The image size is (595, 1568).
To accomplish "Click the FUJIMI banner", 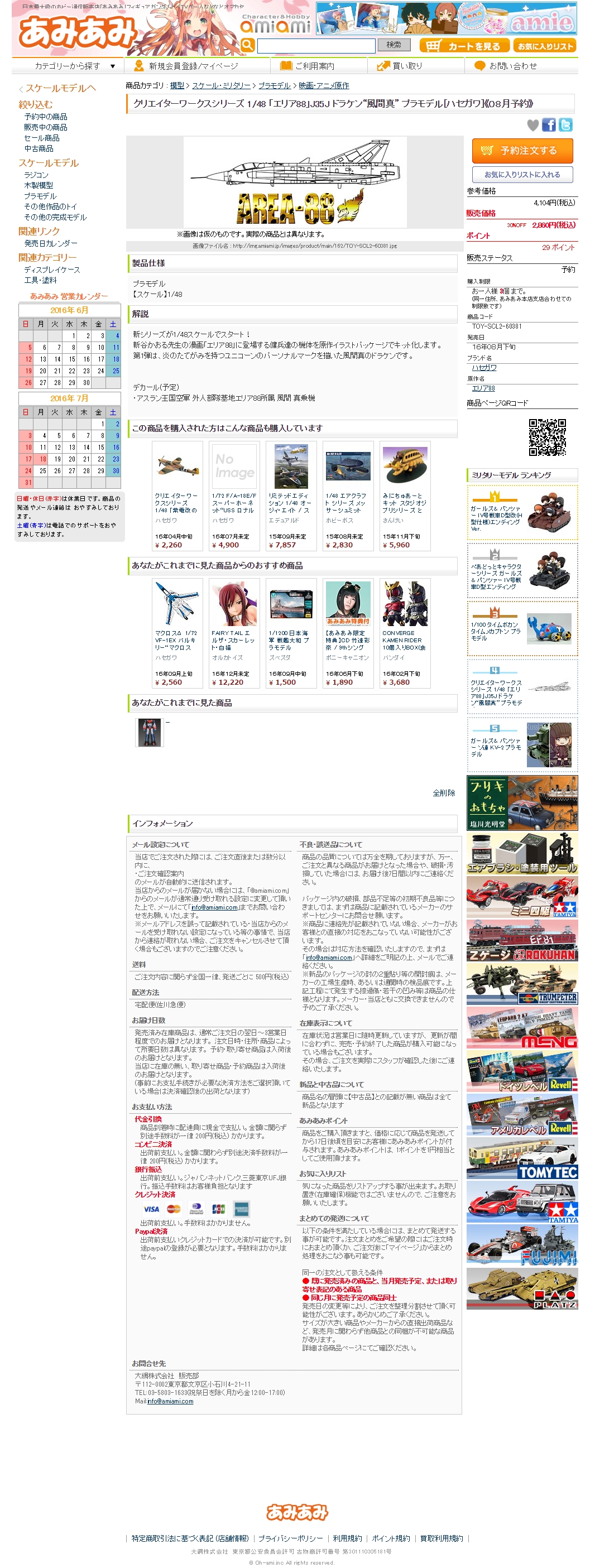I will [522, 1245].
